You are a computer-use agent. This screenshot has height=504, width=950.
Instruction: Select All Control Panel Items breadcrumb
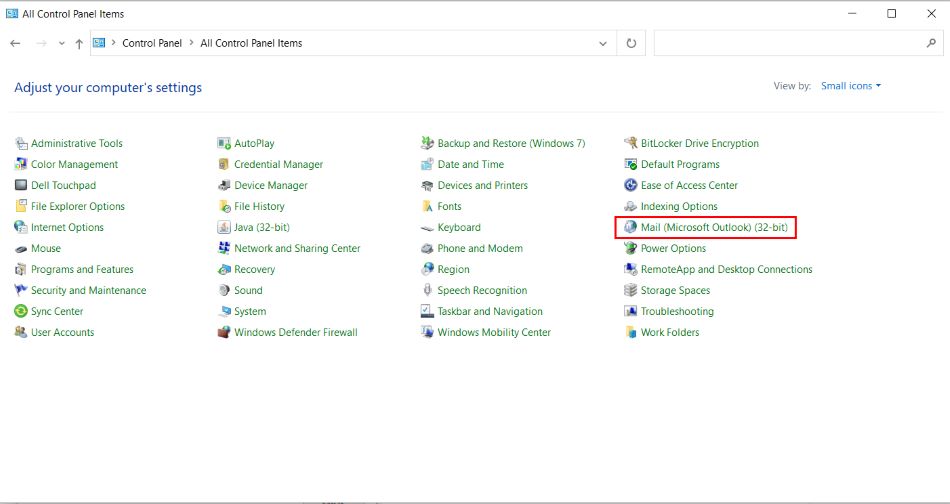pos(251,44)
